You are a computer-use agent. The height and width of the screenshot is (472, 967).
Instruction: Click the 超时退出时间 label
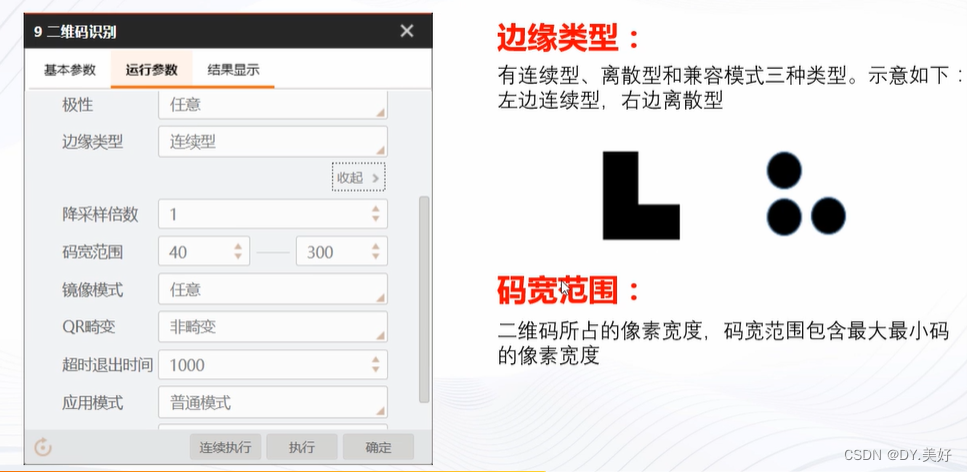click(x=107, y=365)
